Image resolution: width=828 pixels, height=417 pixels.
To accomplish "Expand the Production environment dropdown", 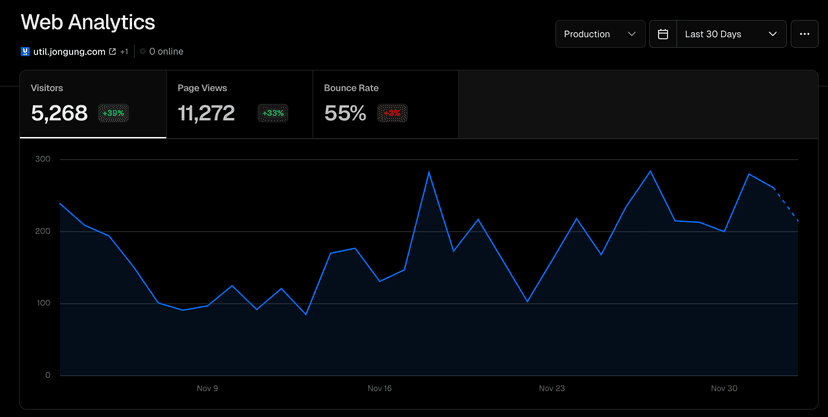I will [600, 34].
